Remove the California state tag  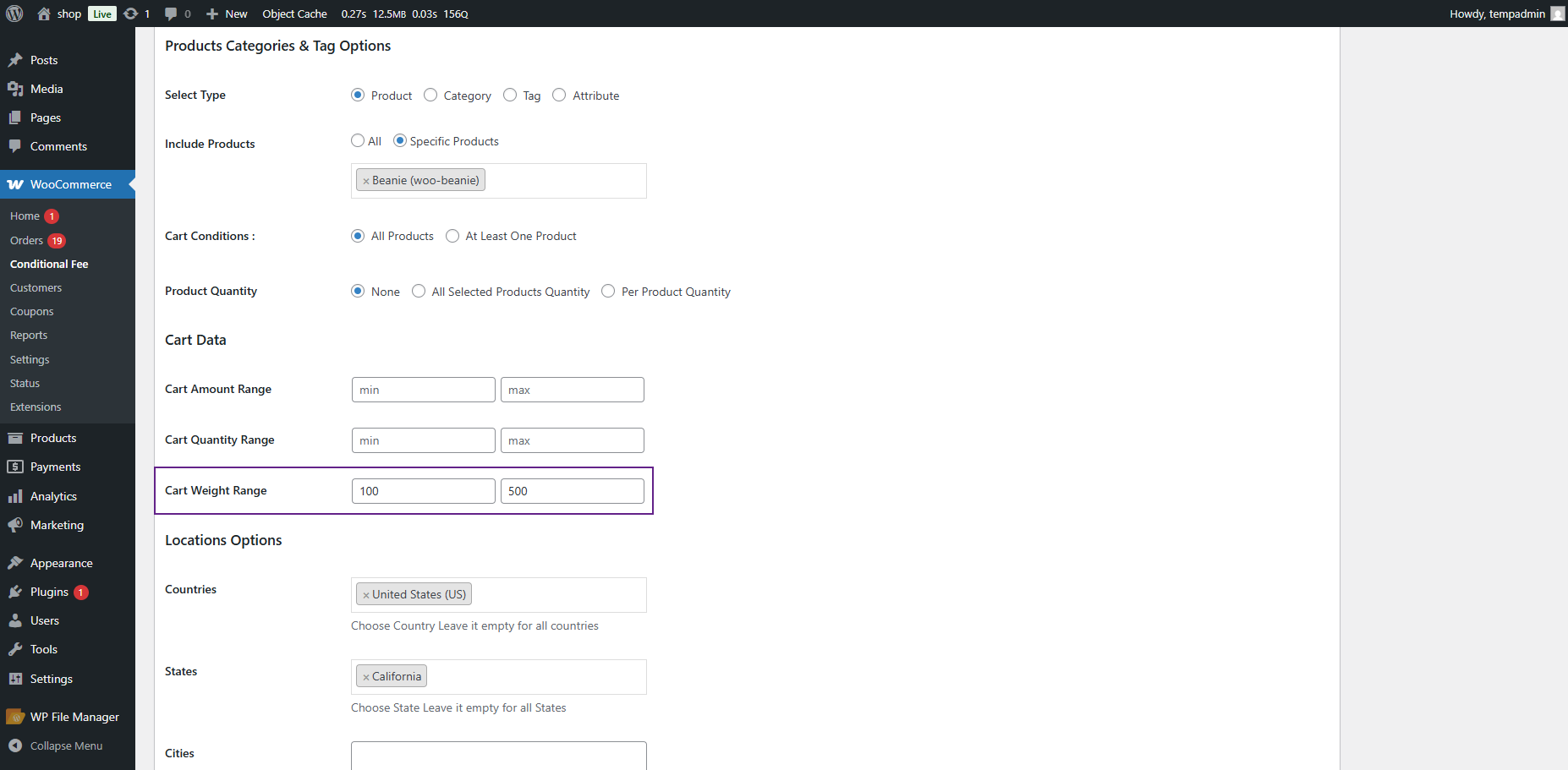366,677
